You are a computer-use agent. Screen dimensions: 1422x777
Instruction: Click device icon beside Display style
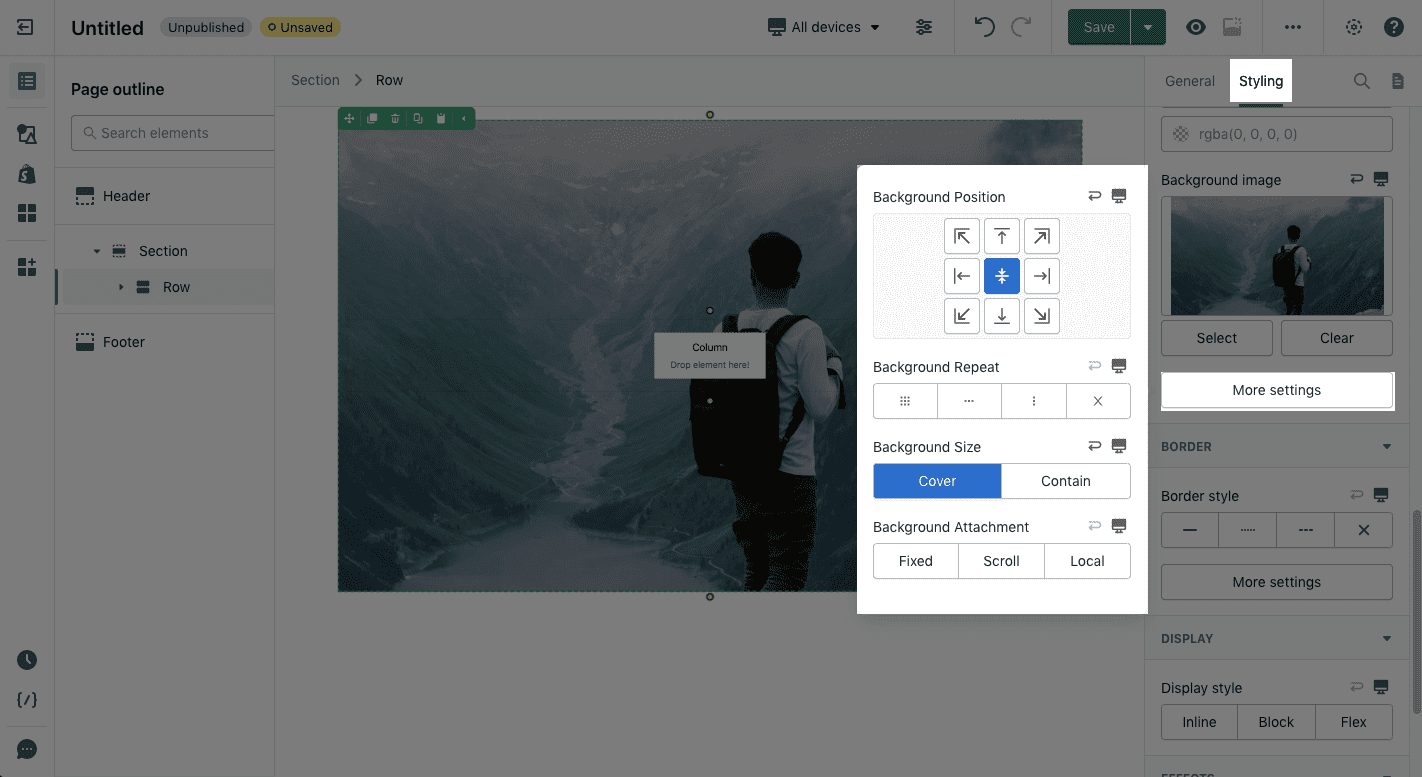coord(1381,687)
